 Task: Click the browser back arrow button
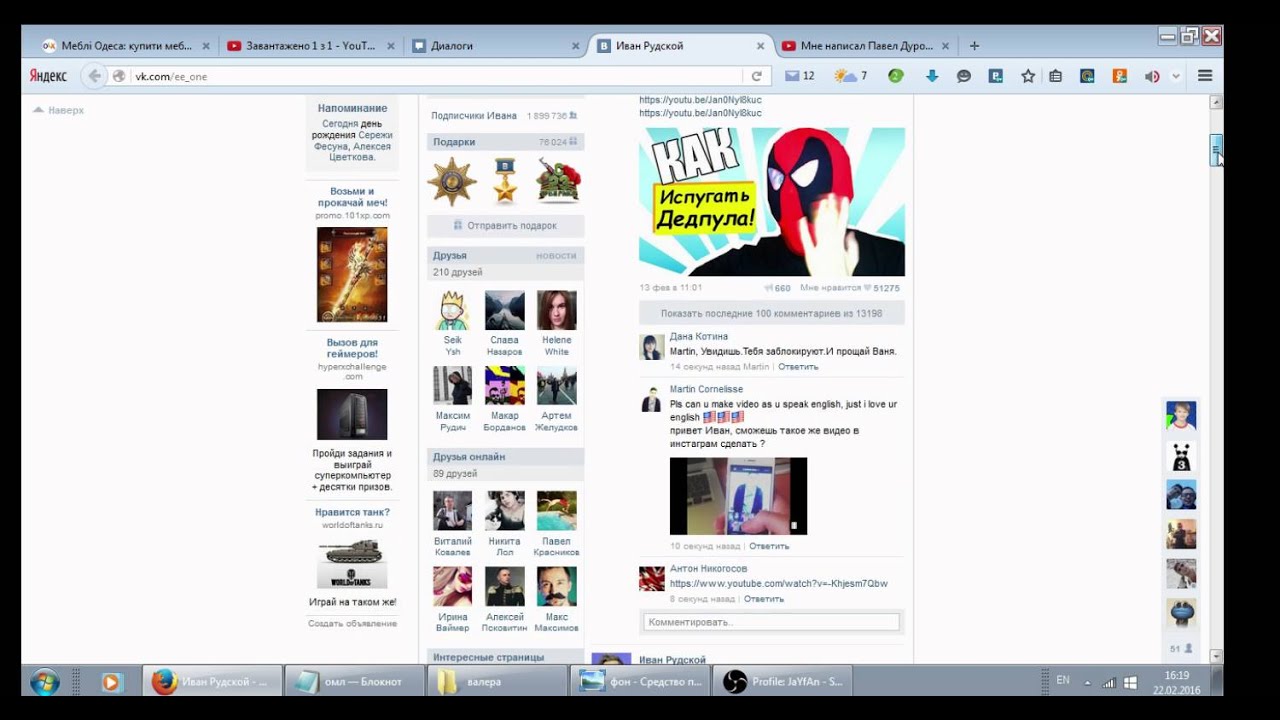point(94,76)
